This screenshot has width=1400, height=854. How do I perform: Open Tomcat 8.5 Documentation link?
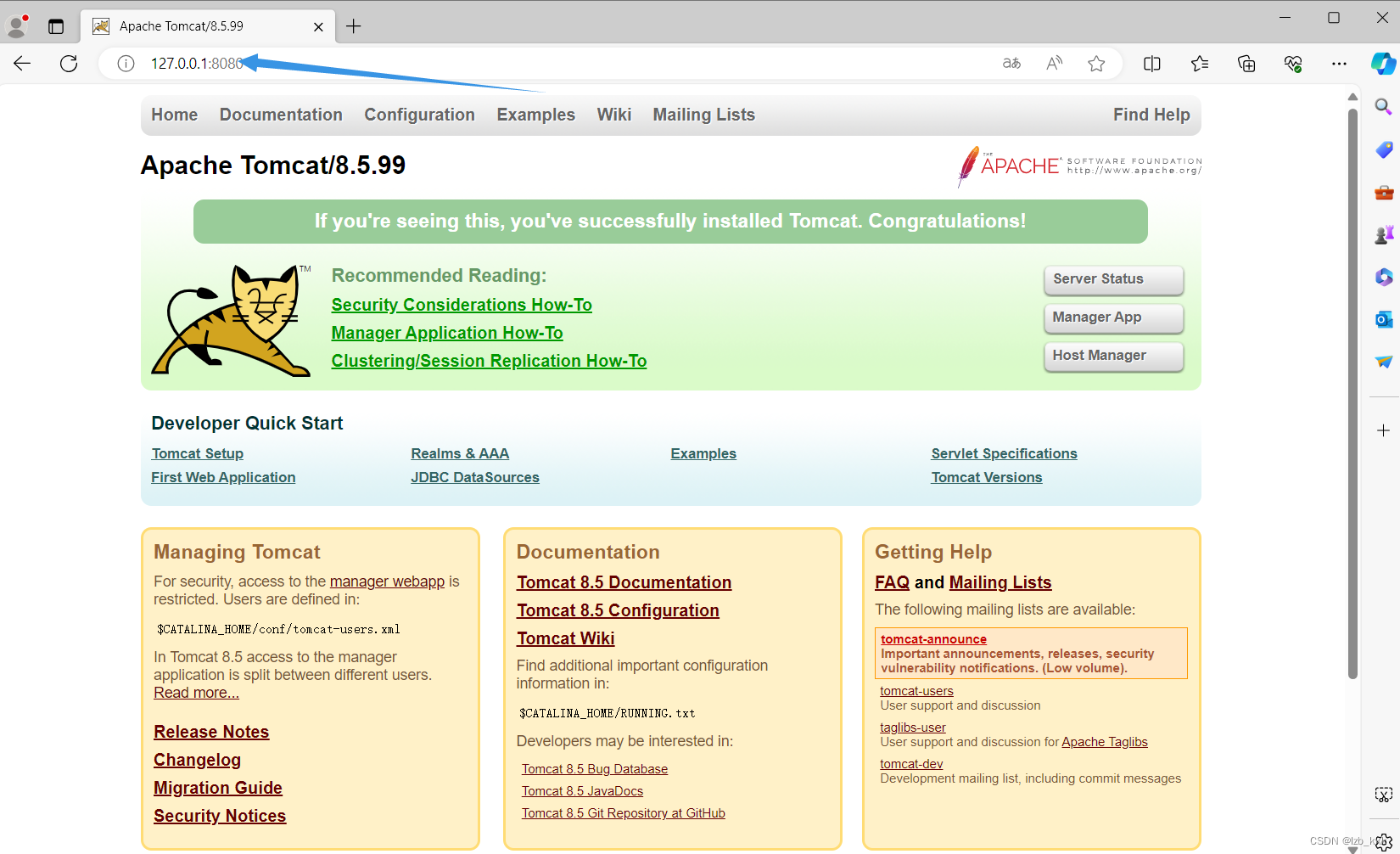tap(624, 582)
